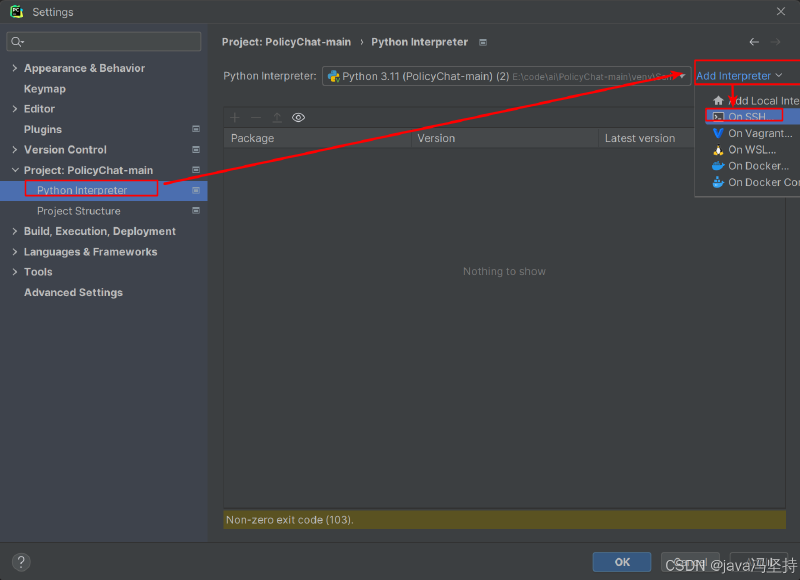Click the Docker Compose icon

[x=718, y=182]
